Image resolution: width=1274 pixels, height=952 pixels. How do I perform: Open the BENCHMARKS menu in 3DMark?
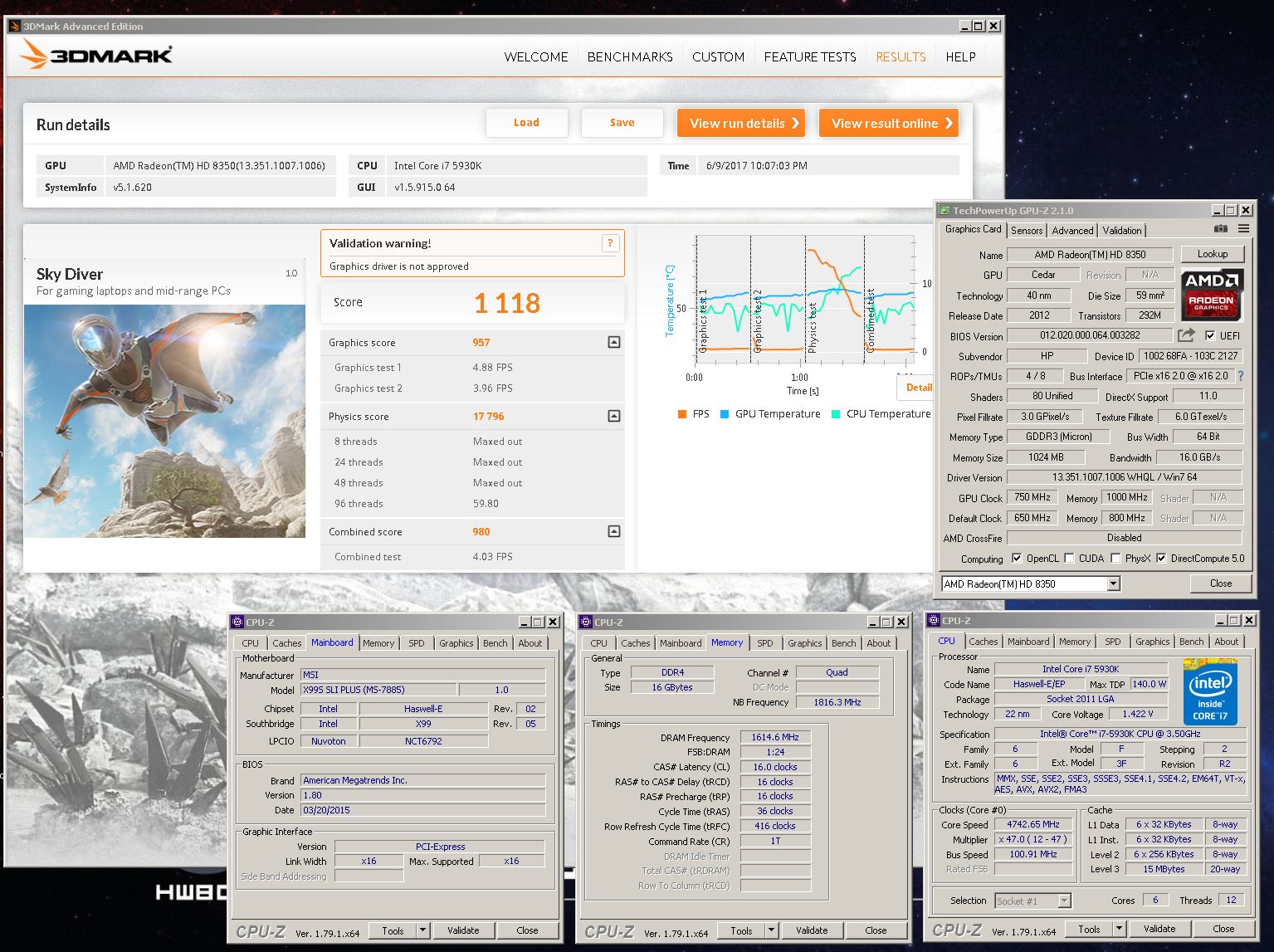(630, 56)
